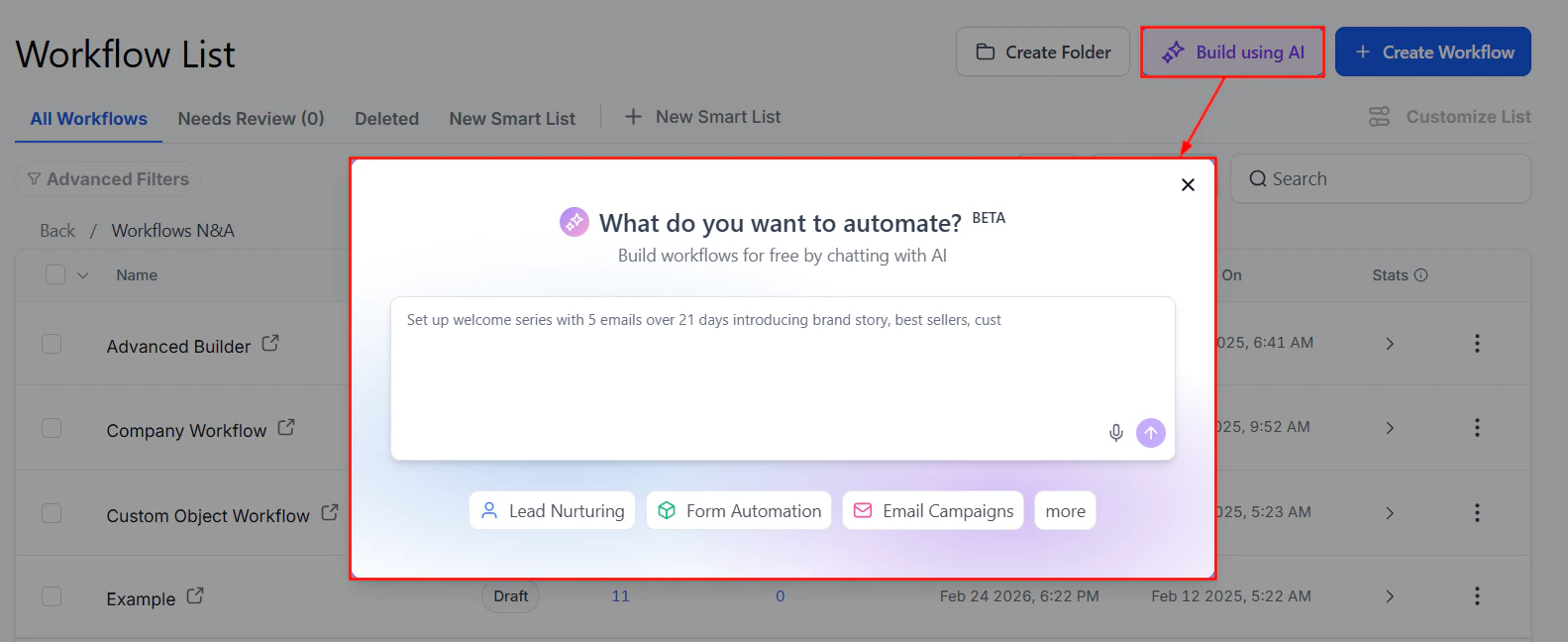Open three-dot menu for Custom Object Workflow row

point(1477,513)
